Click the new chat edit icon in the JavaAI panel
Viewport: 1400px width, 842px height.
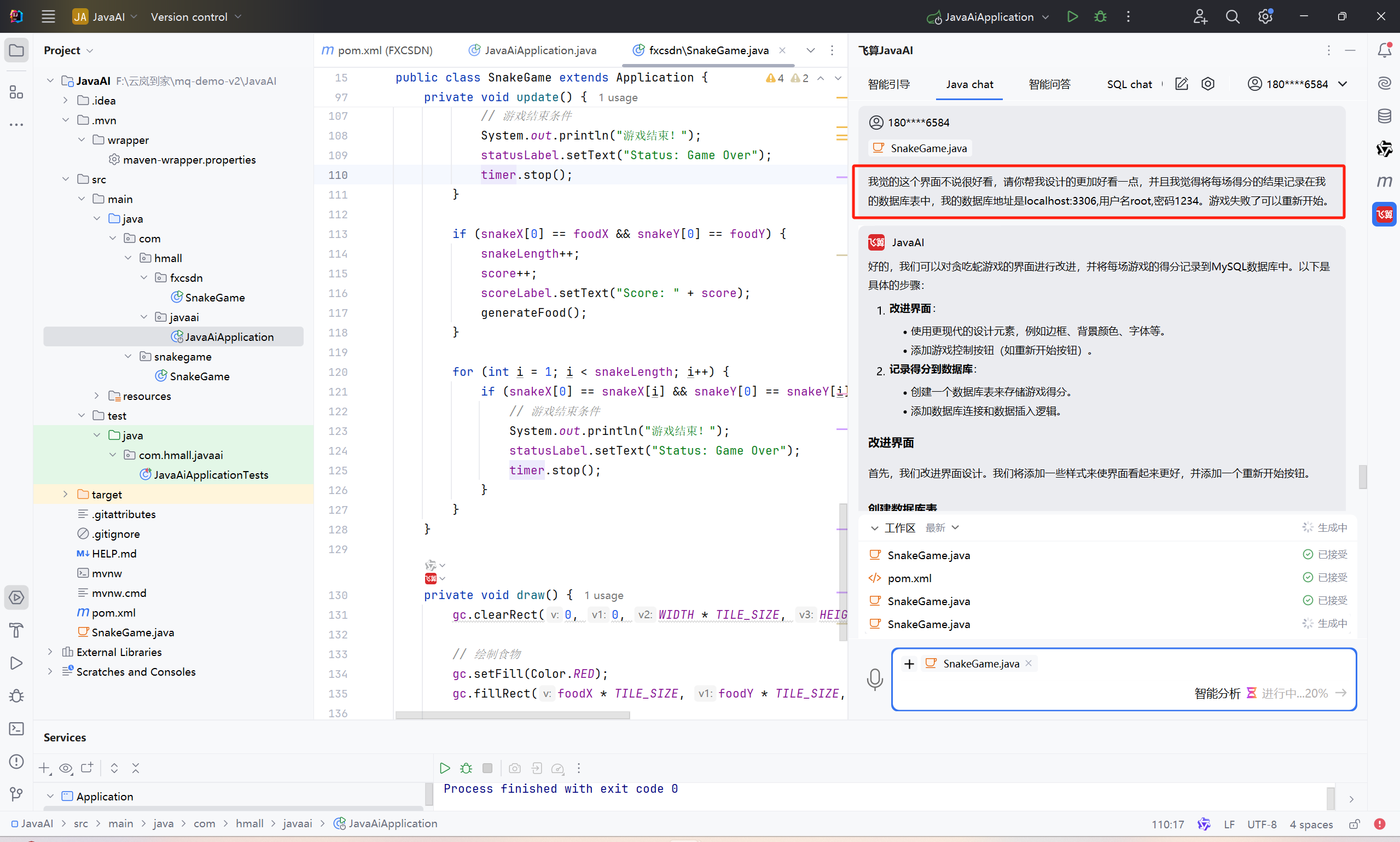click(1181, 84)
